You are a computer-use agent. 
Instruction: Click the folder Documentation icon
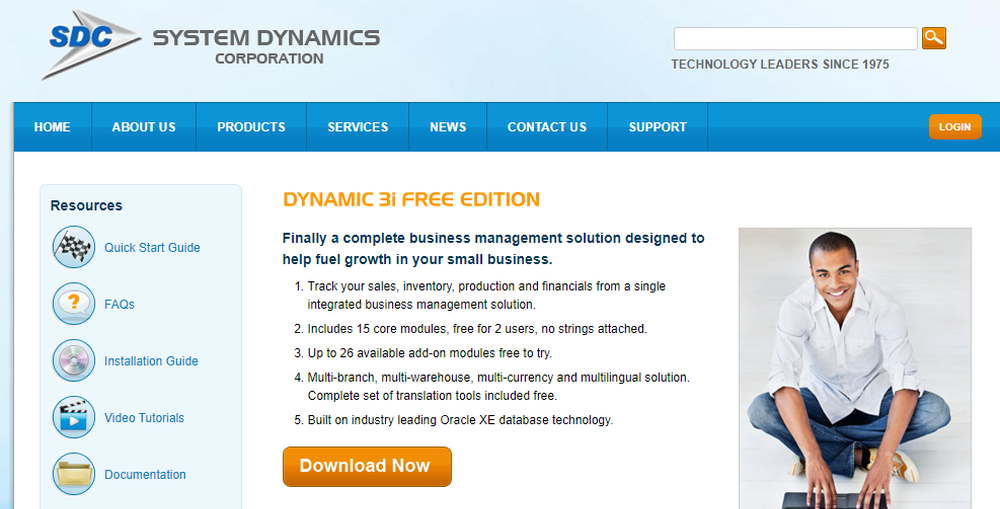pyautogui.click(x=74, y=474)
